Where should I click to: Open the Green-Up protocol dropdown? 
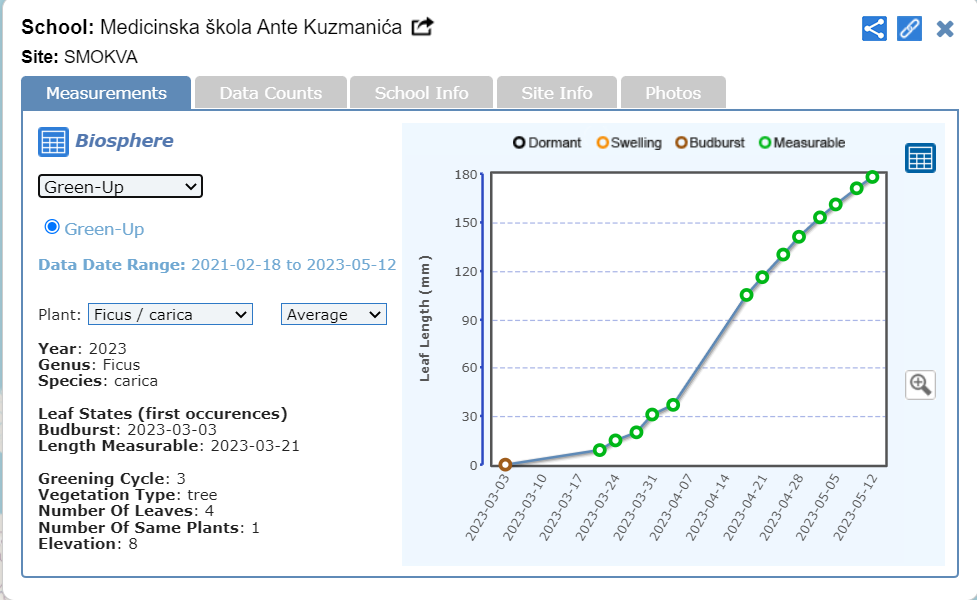click(x=120, y=187)
